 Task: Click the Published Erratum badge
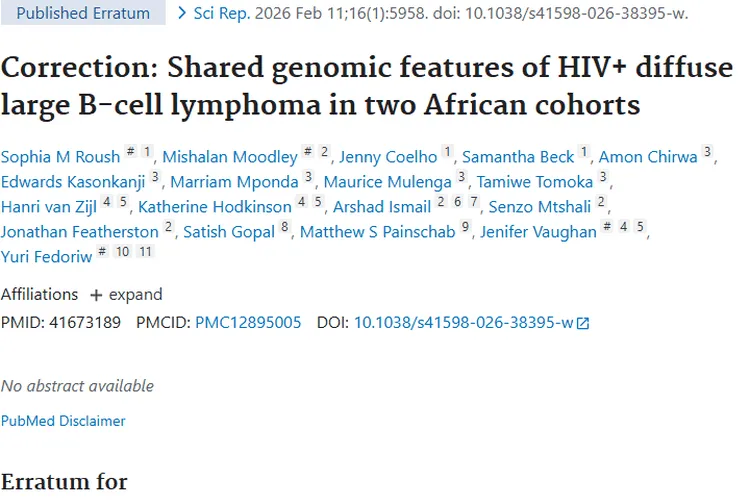83,13
